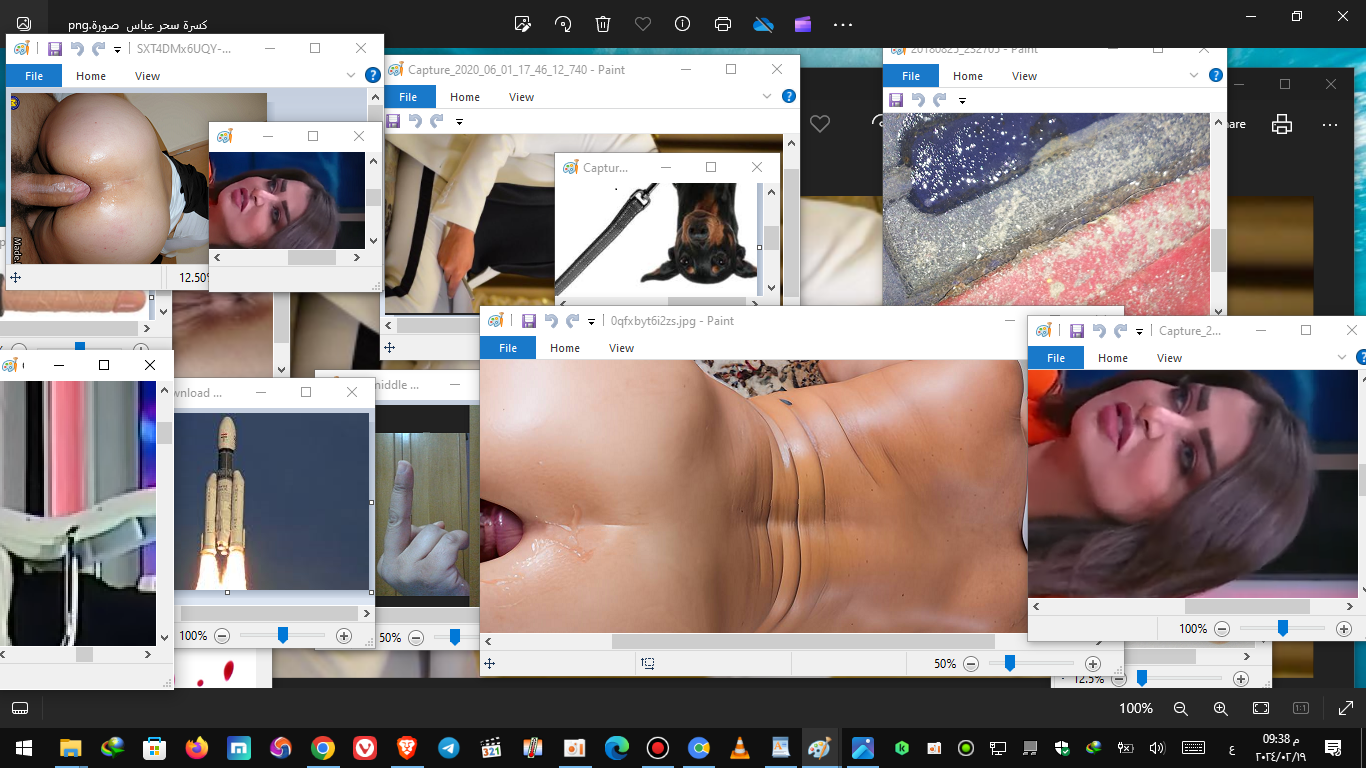Switch to View tab in Capture_2020_06_01 Paint window

click(x=521, y=97)
